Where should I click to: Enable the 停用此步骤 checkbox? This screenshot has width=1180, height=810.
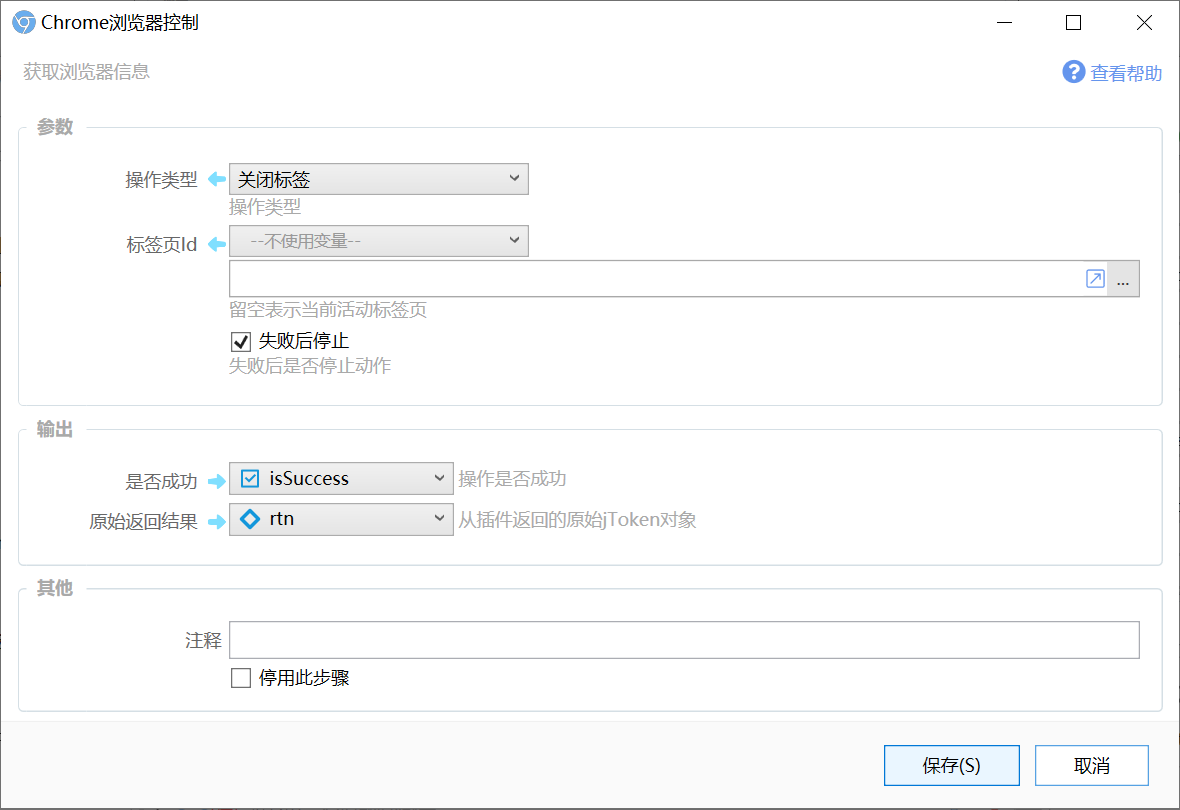click(241, 678)
